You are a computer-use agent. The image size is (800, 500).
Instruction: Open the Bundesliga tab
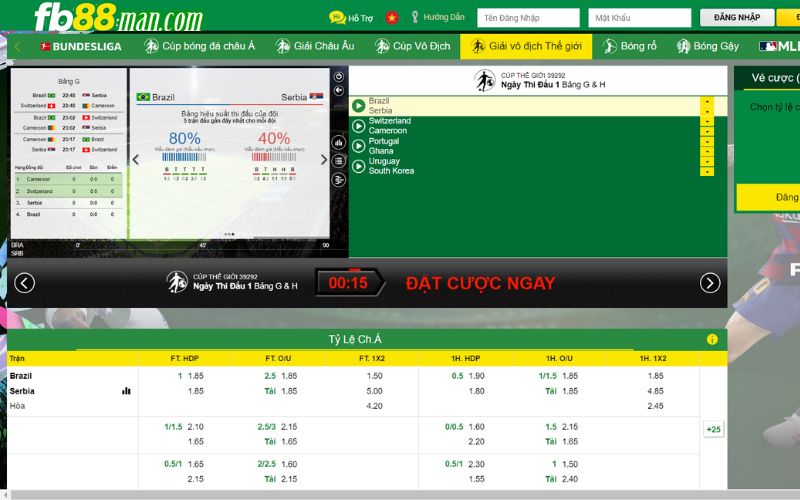(x=80, y=46)
